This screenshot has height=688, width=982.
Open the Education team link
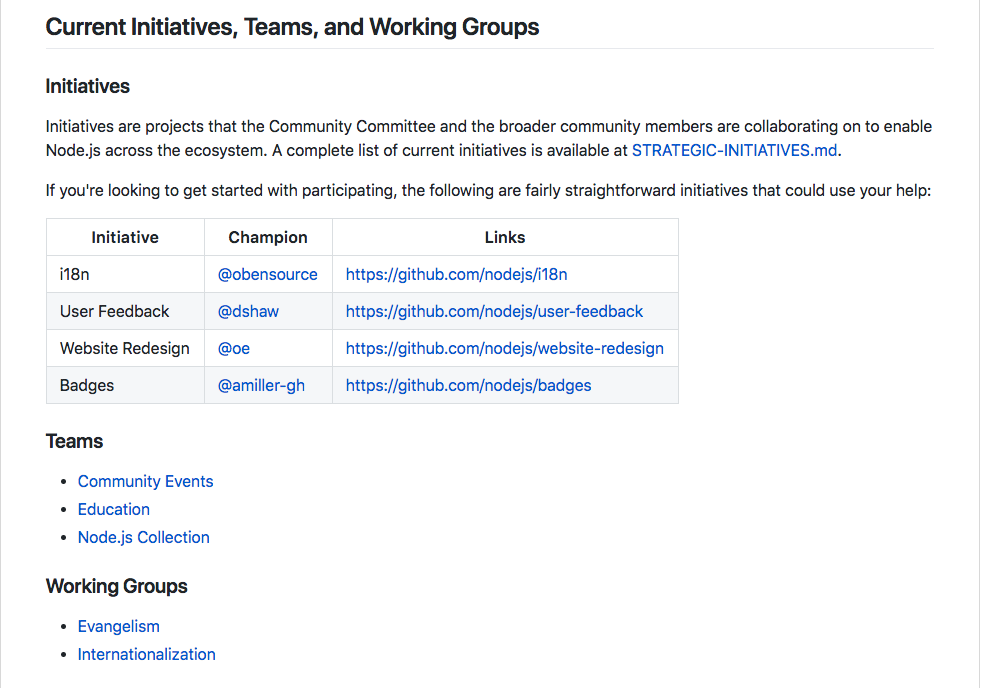tap(113, 510)
